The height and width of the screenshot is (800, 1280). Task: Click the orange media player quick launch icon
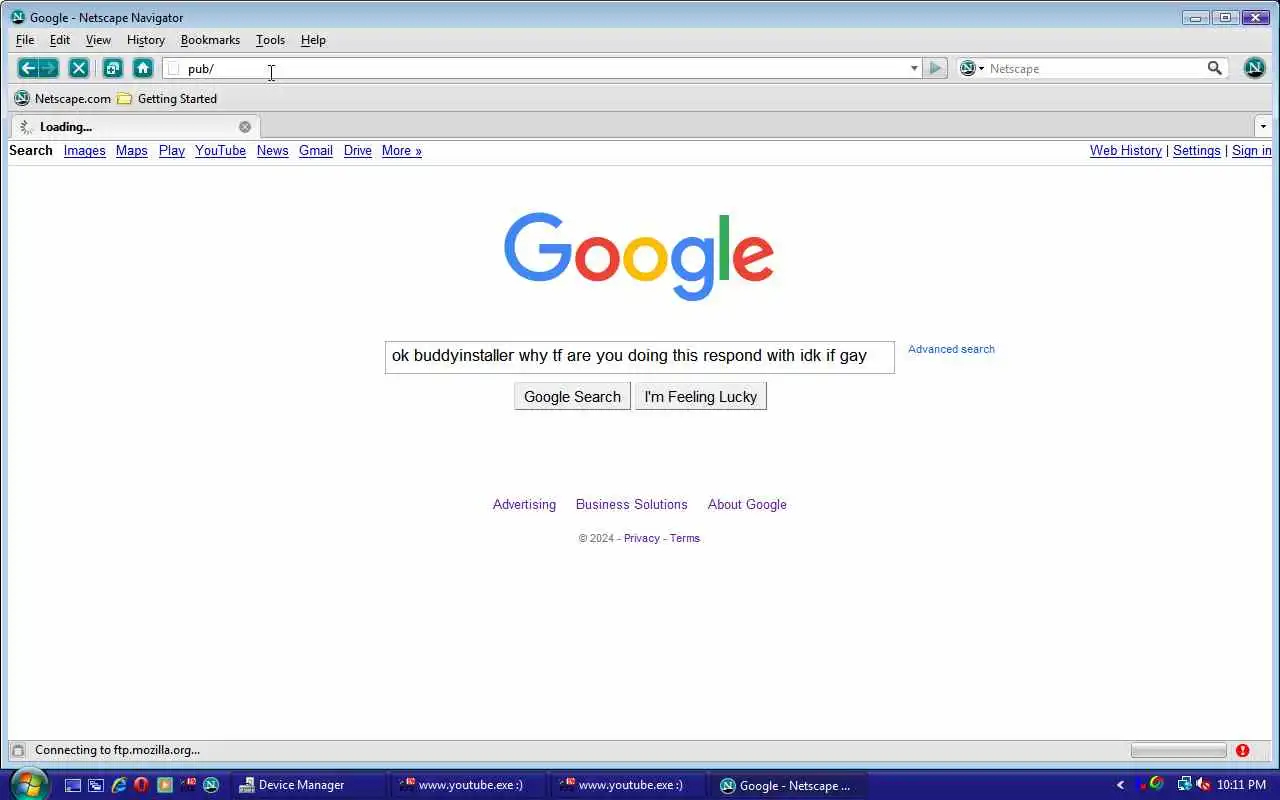[165, 785]
